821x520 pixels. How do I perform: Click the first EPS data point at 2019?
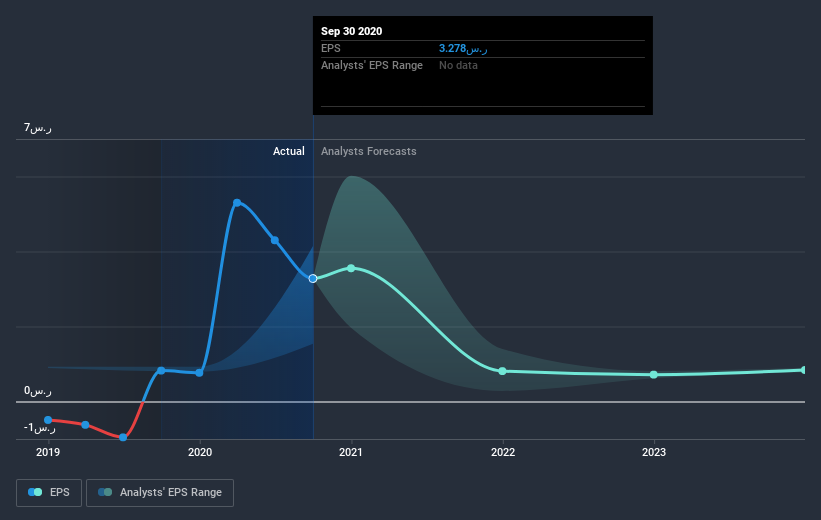(48, 420)
